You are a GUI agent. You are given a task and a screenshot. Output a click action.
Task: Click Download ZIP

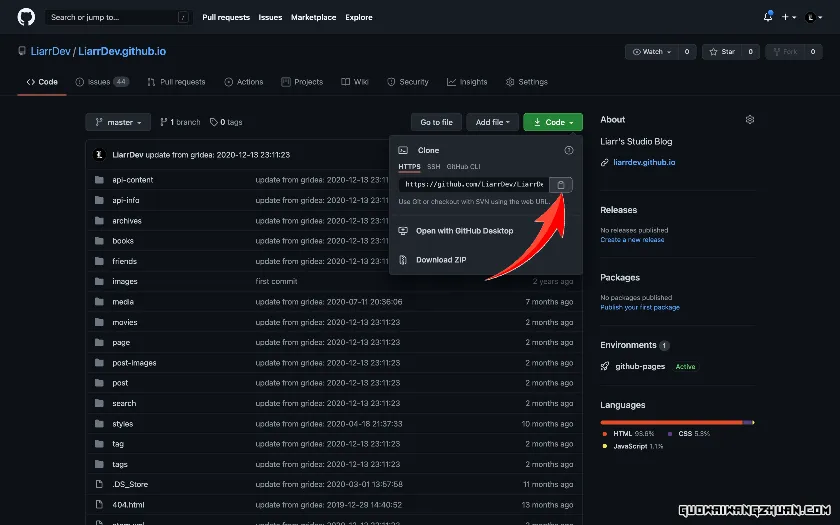(441, 260)
